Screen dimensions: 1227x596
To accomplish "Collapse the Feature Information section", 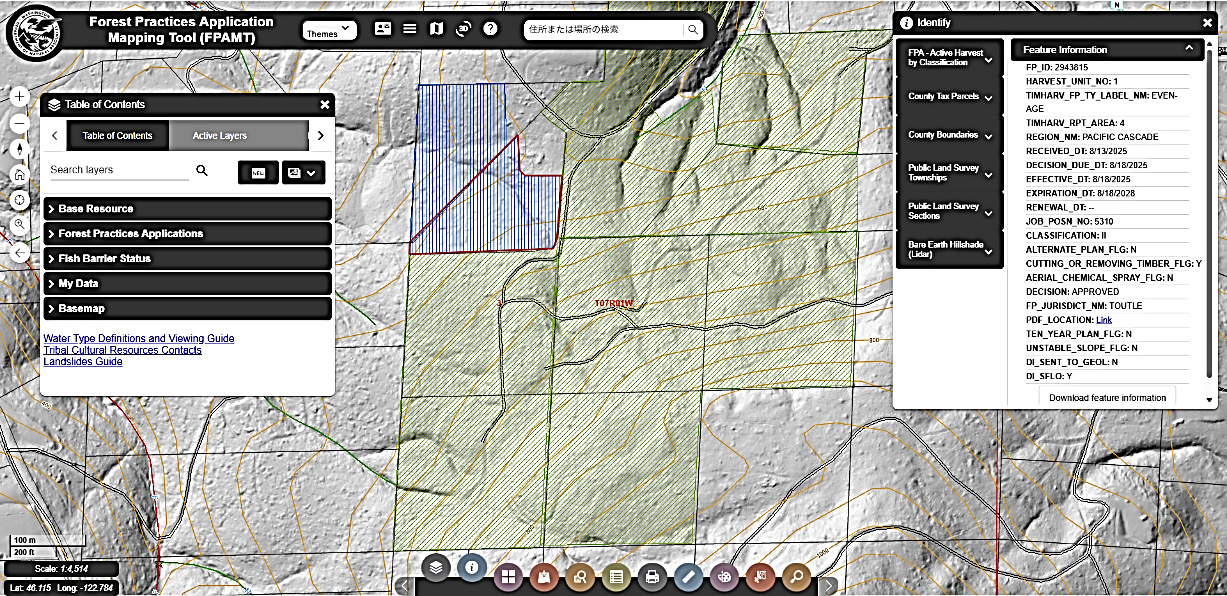I will (x=1108, y=49).
